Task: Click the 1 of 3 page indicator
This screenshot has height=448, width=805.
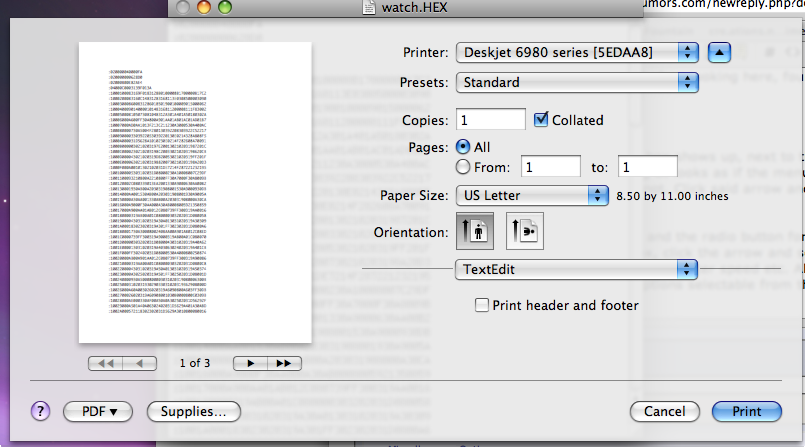Action: 195,363
